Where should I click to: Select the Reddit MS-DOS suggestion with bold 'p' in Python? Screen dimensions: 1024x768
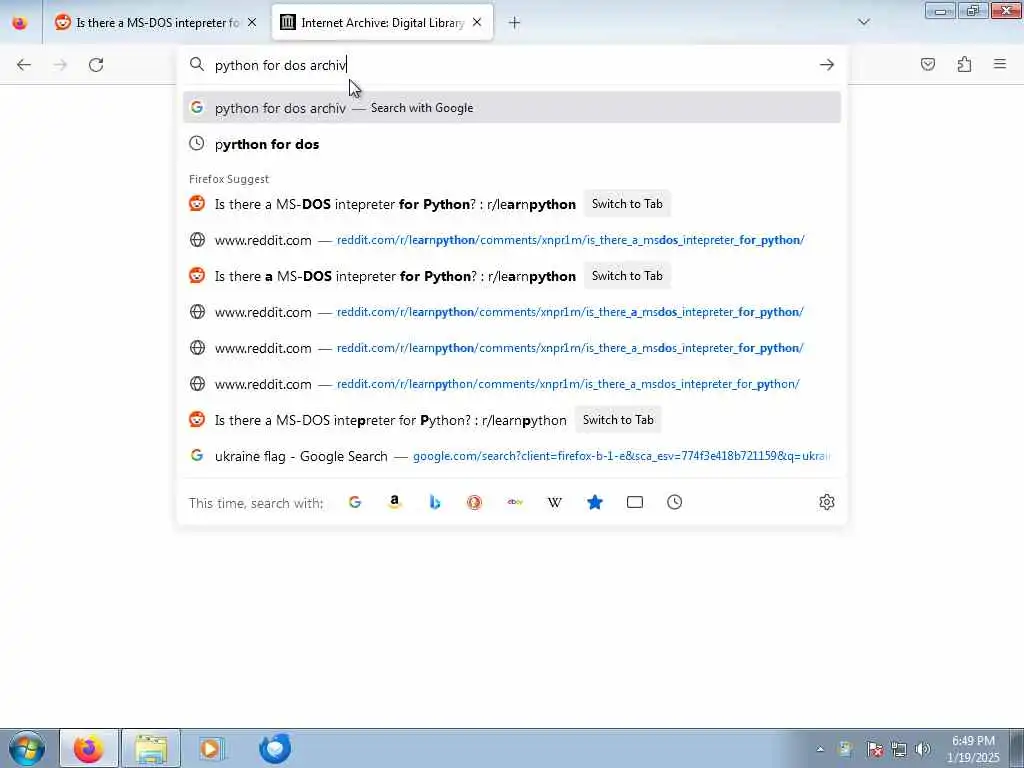coord(512,420)
